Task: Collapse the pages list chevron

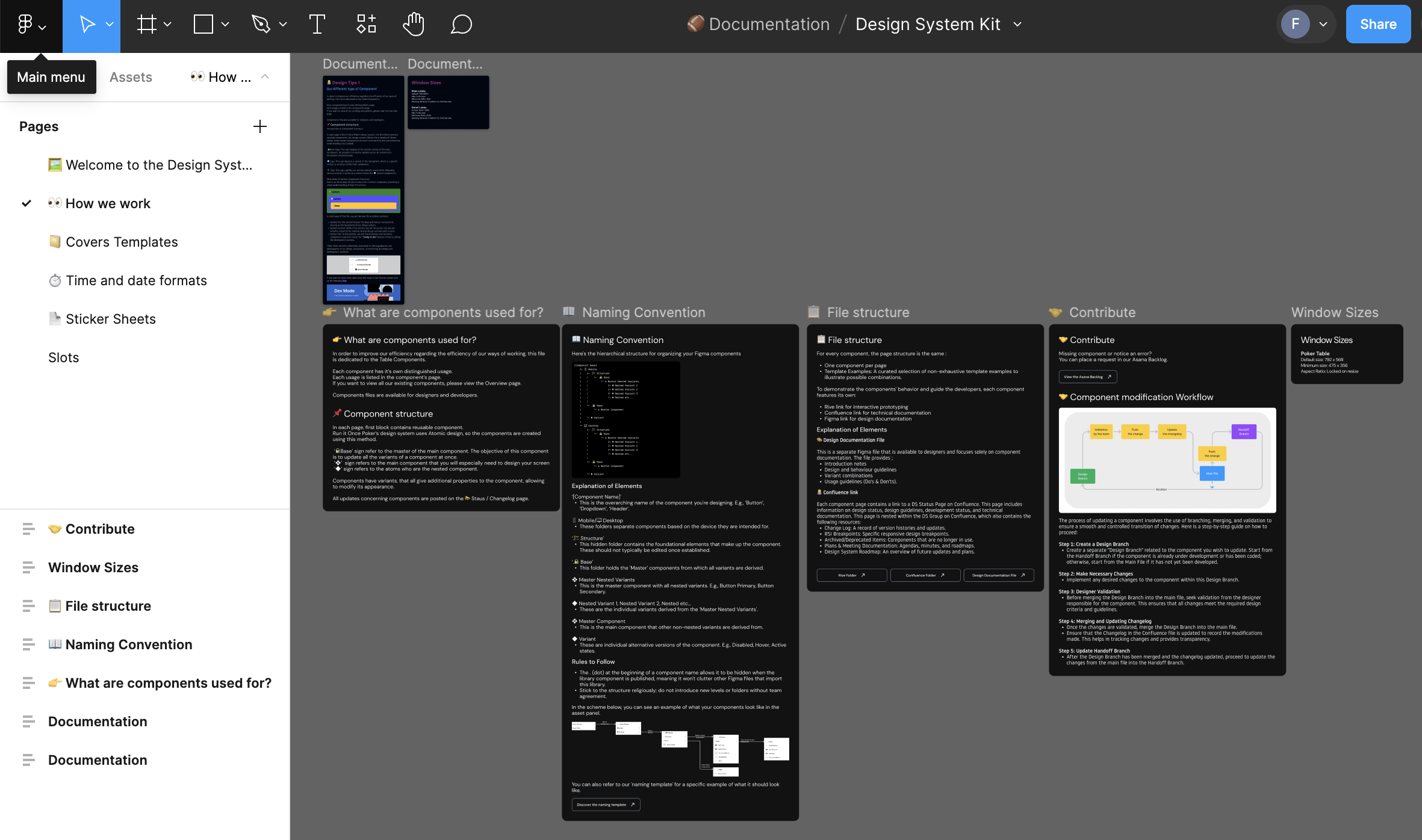Action: tap(265, 77)
